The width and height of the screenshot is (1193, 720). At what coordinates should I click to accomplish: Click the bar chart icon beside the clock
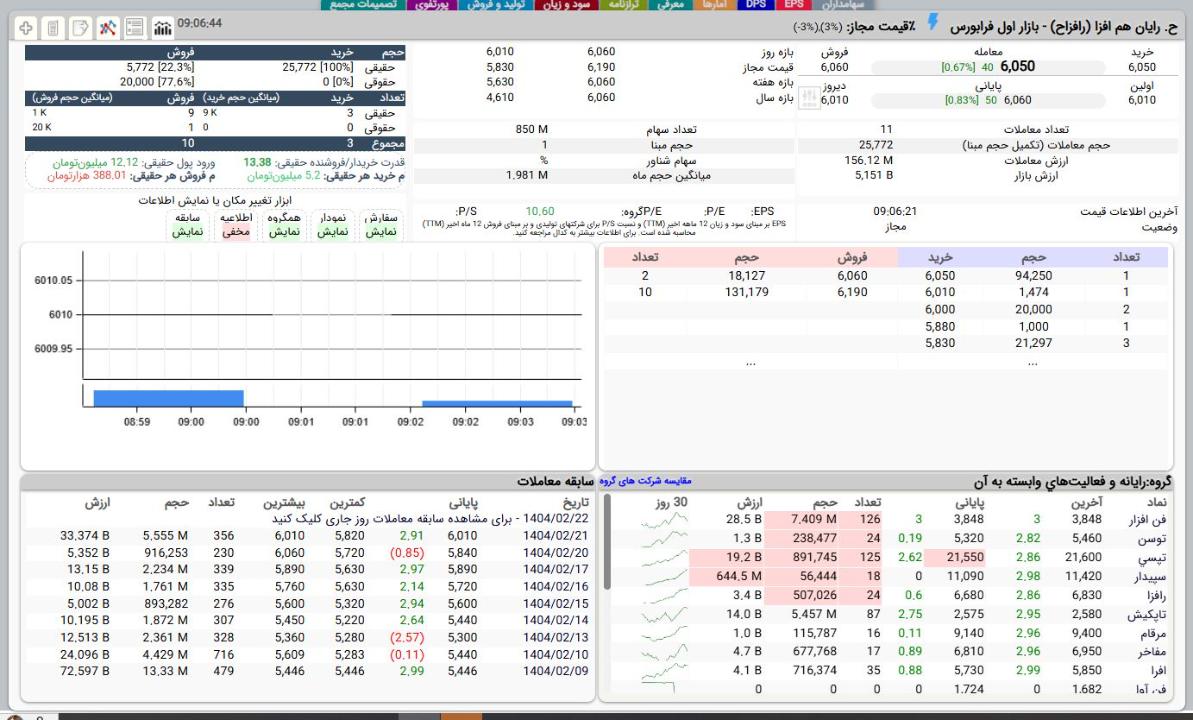tap(161, 25)
